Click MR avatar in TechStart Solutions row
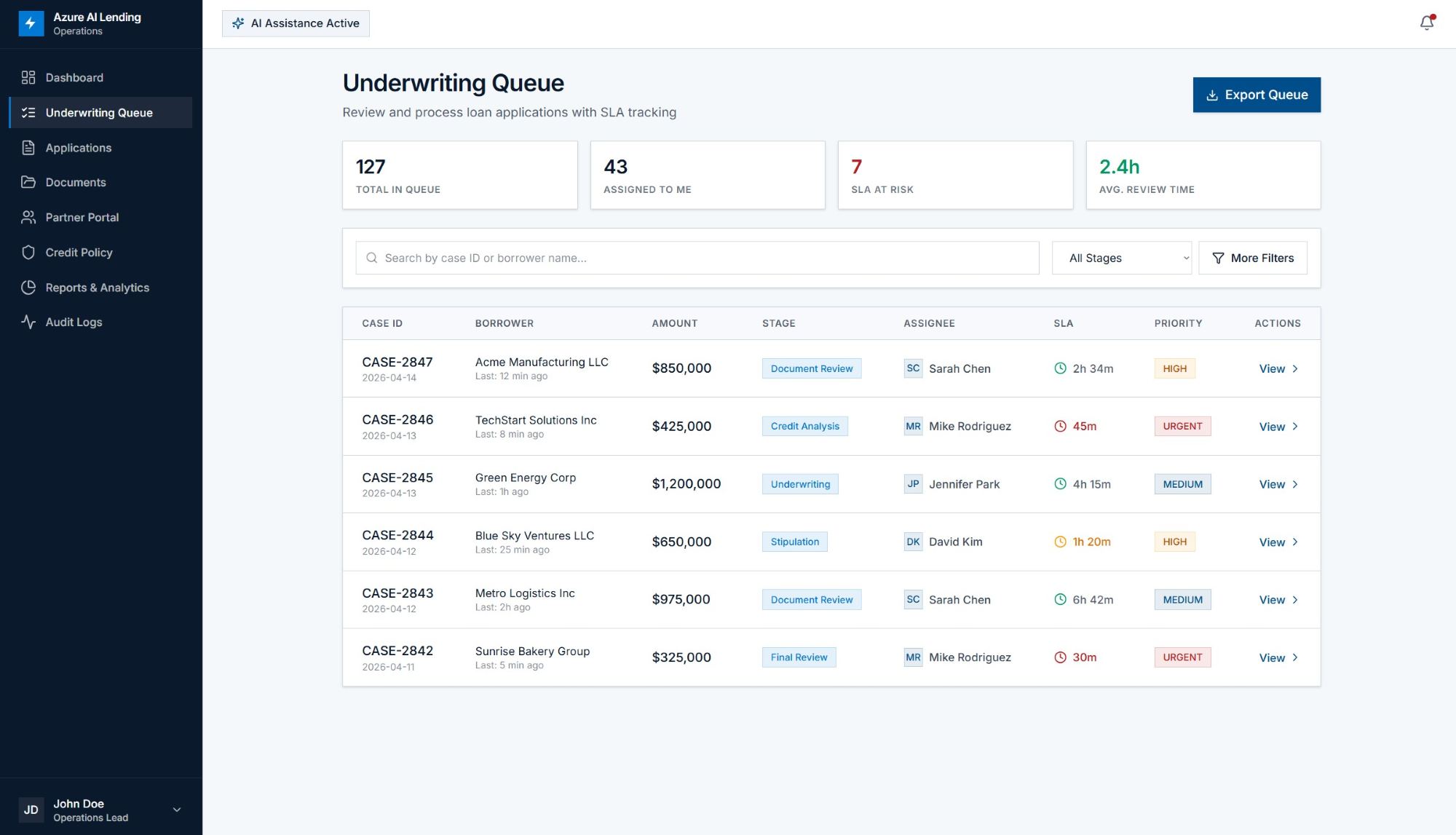The image size is (1456, 835). tap(913, 426)
